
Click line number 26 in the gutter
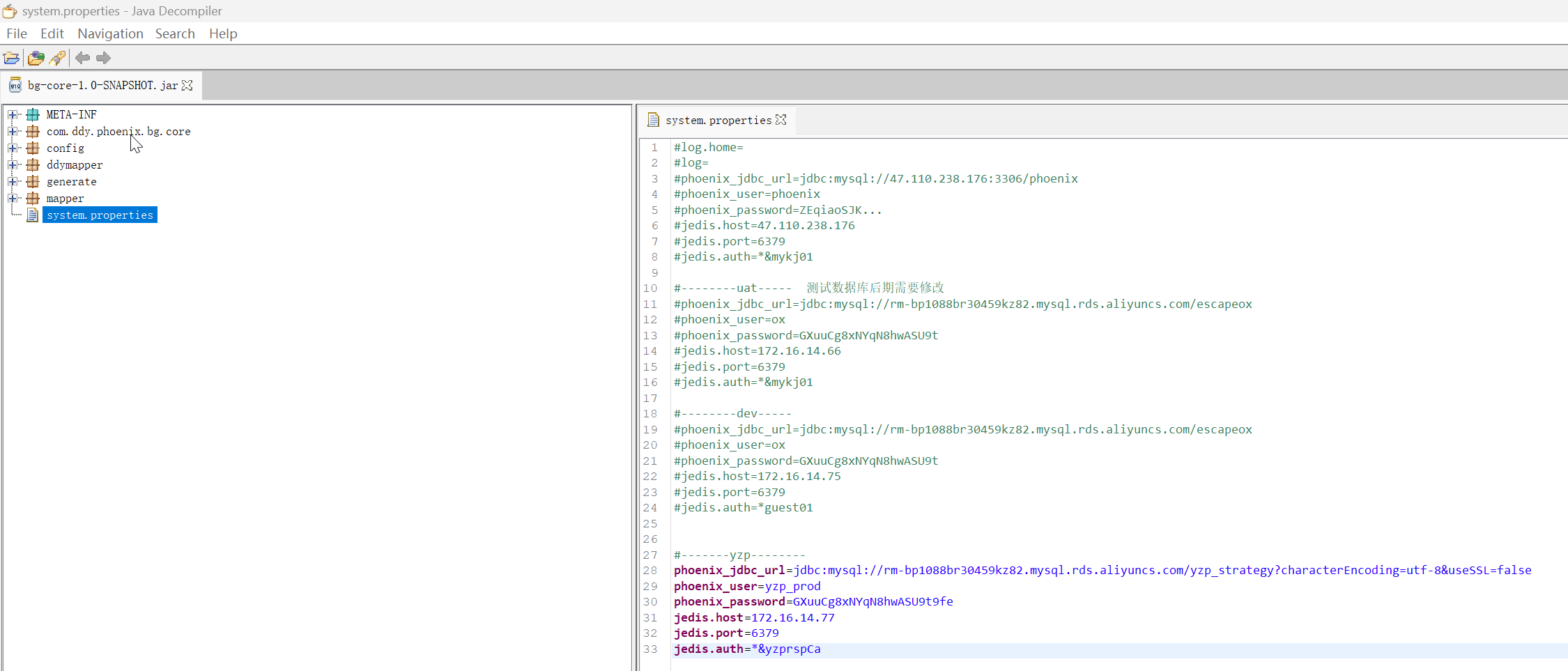pyautogui.click(x=650, y=539)
